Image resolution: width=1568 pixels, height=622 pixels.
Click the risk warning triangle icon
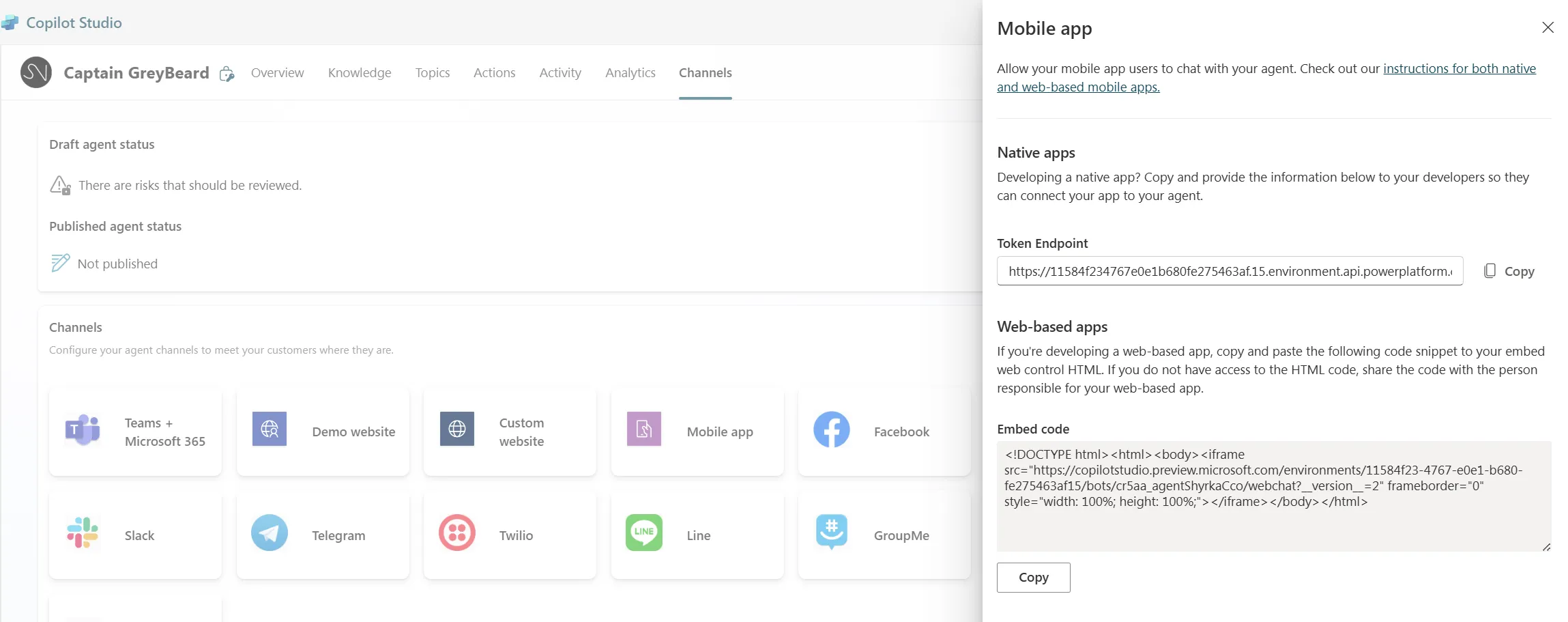60,185
